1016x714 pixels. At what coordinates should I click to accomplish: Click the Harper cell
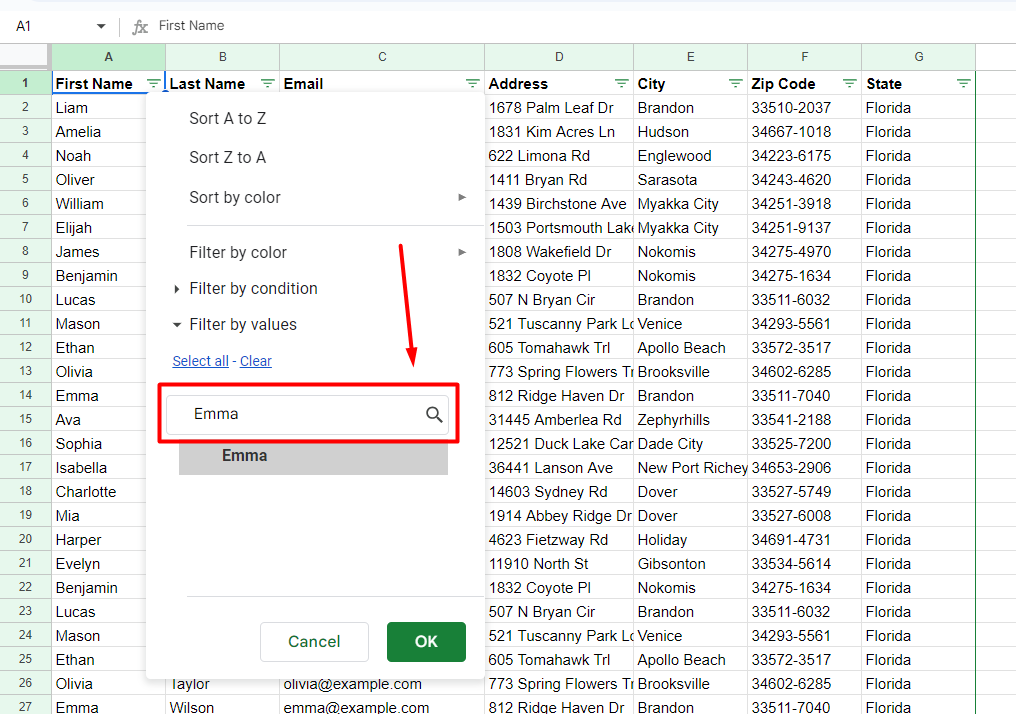[99, 540]
